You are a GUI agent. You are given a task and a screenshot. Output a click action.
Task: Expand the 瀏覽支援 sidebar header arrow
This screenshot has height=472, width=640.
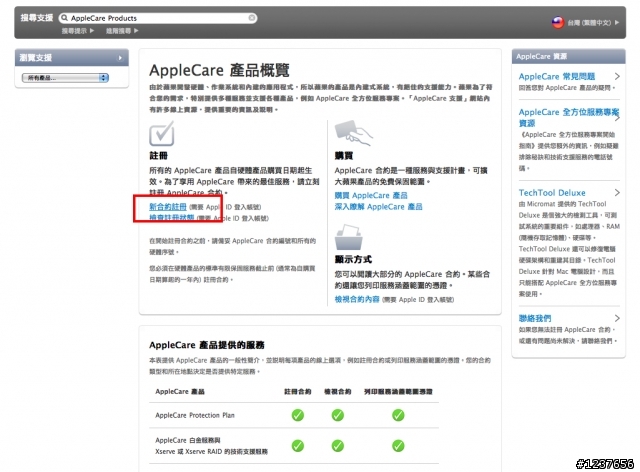coord(120,58)
